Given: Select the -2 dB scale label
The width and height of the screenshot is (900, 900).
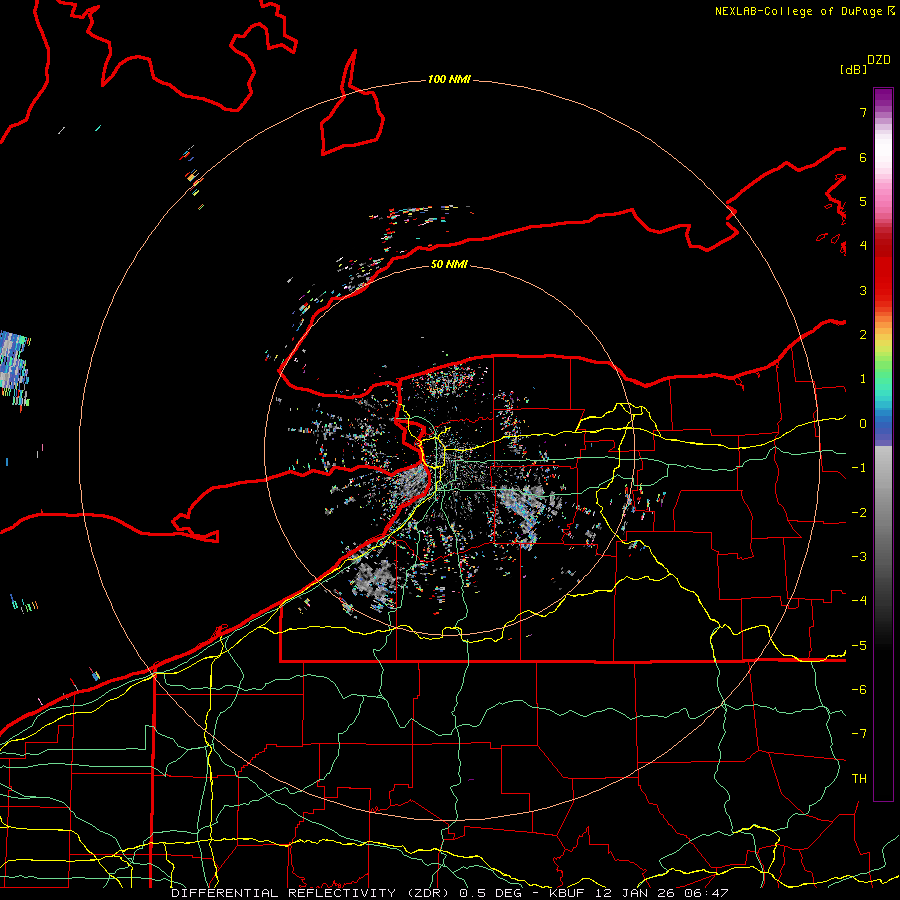Looking at the screenshot, I should 859,513.
